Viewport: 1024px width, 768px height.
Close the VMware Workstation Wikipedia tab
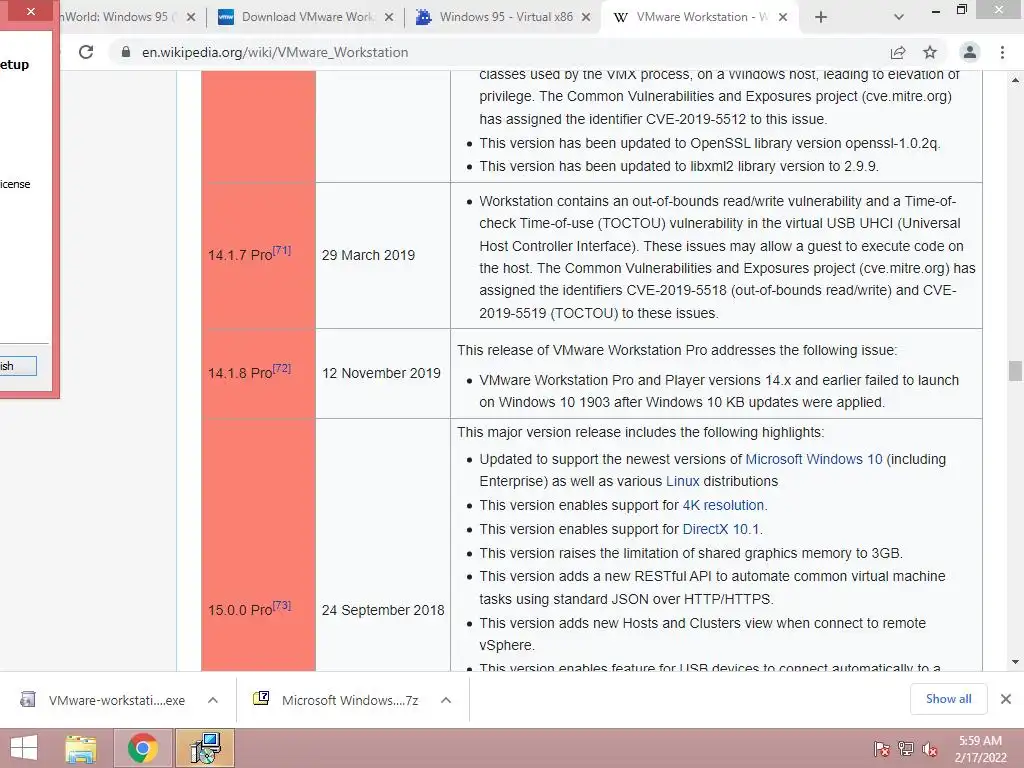point(783,18)
